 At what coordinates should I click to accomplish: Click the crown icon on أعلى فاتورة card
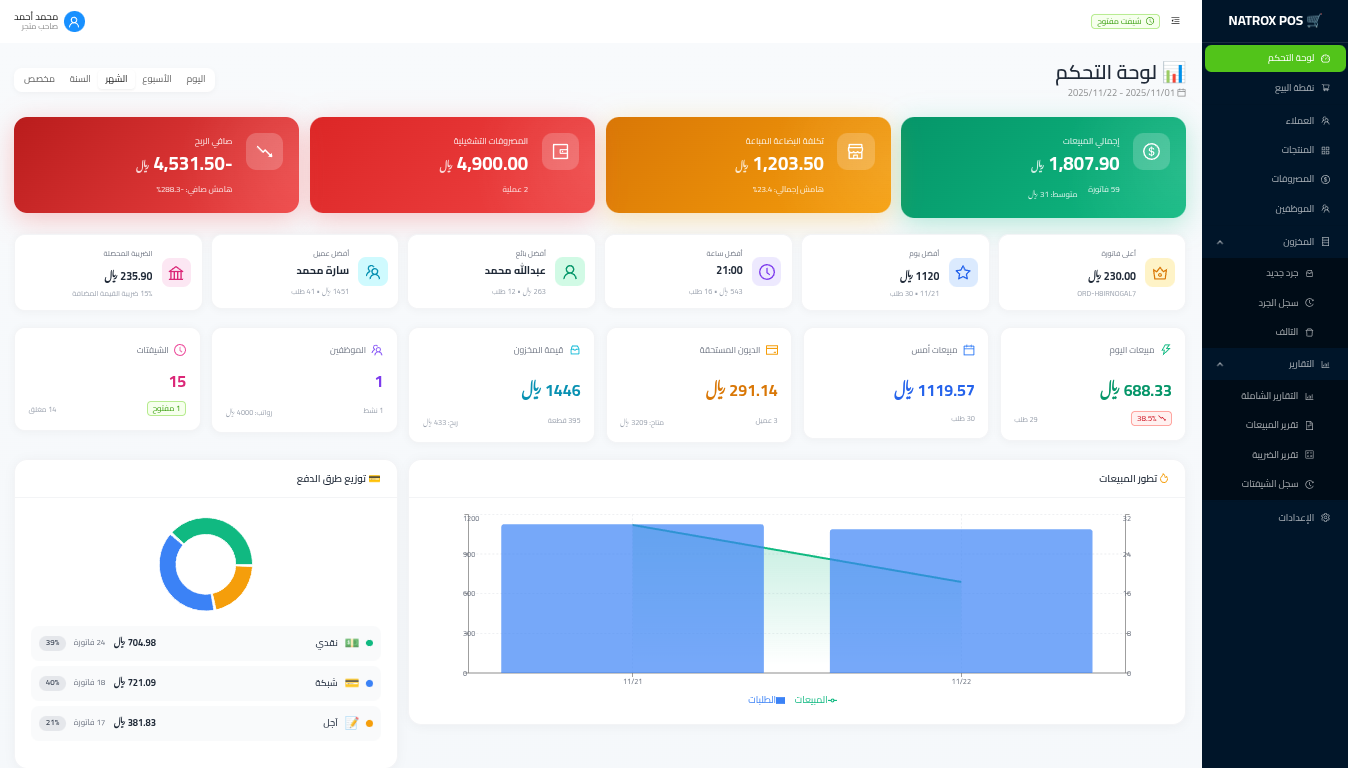tap(1160, 272)
